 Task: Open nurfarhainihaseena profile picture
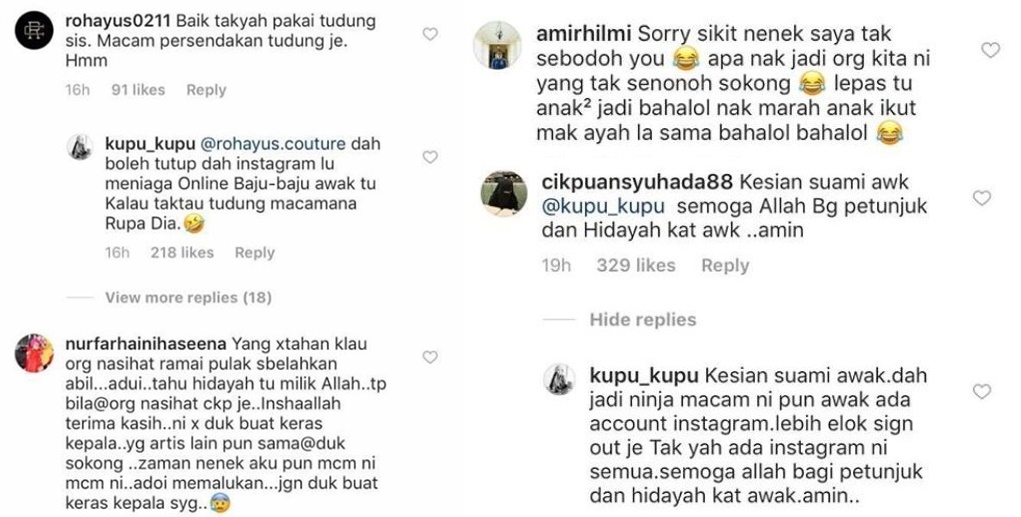click(x=34, y=353)
